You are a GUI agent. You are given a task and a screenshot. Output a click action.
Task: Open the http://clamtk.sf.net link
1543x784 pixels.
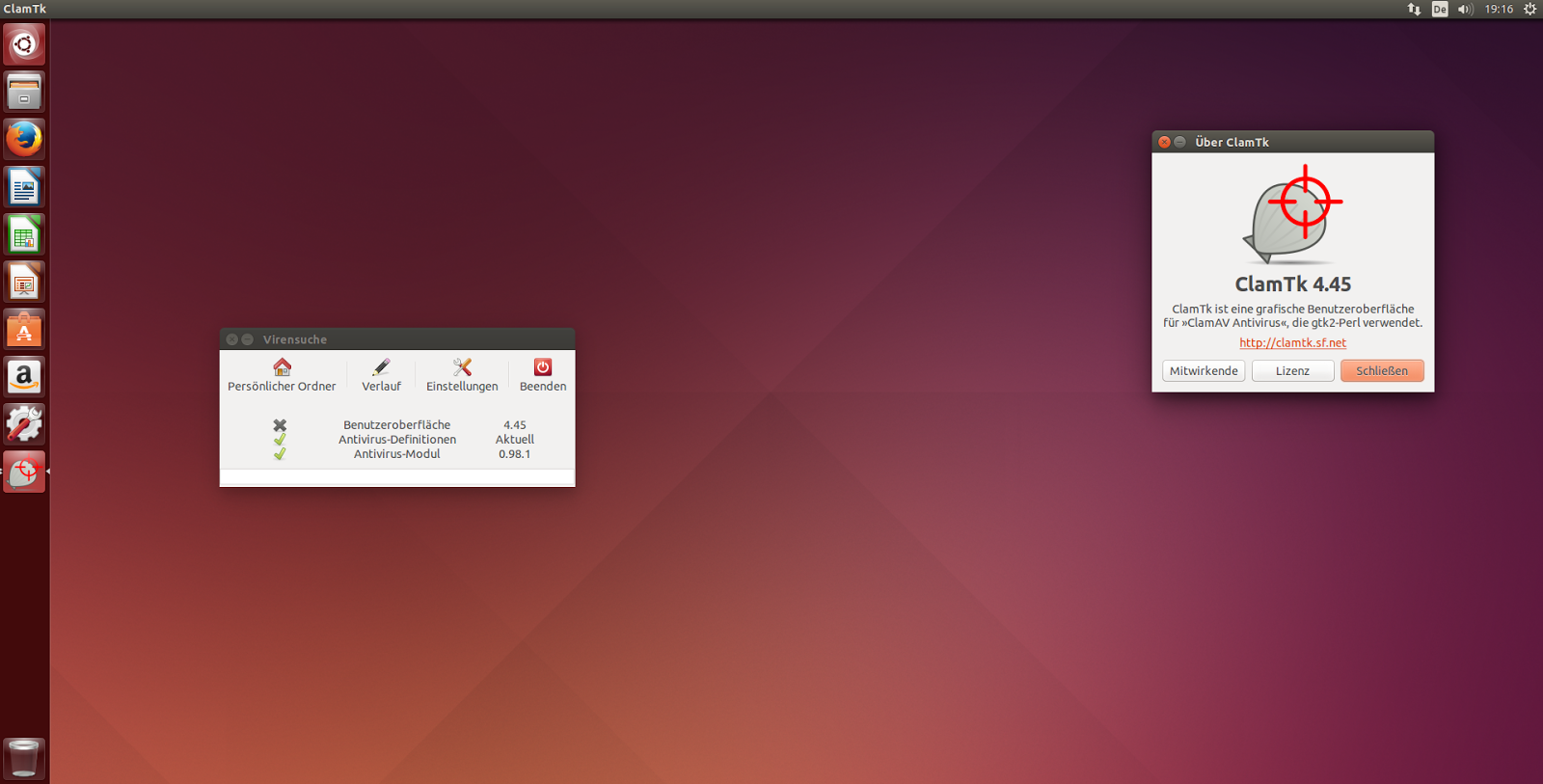1292,342
